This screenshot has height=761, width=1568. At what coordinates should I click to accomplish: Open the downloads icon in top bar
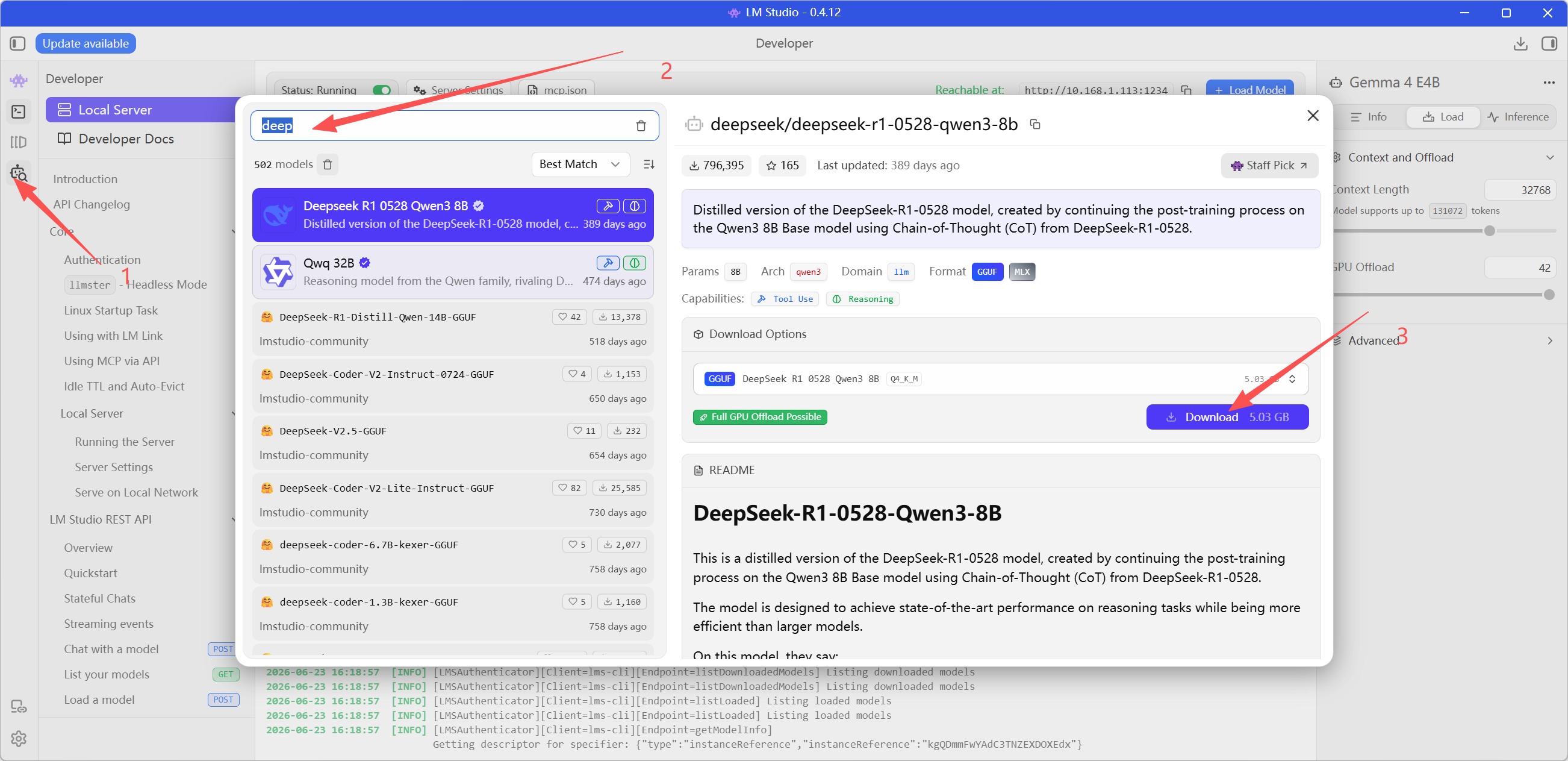click(1520, 43)
